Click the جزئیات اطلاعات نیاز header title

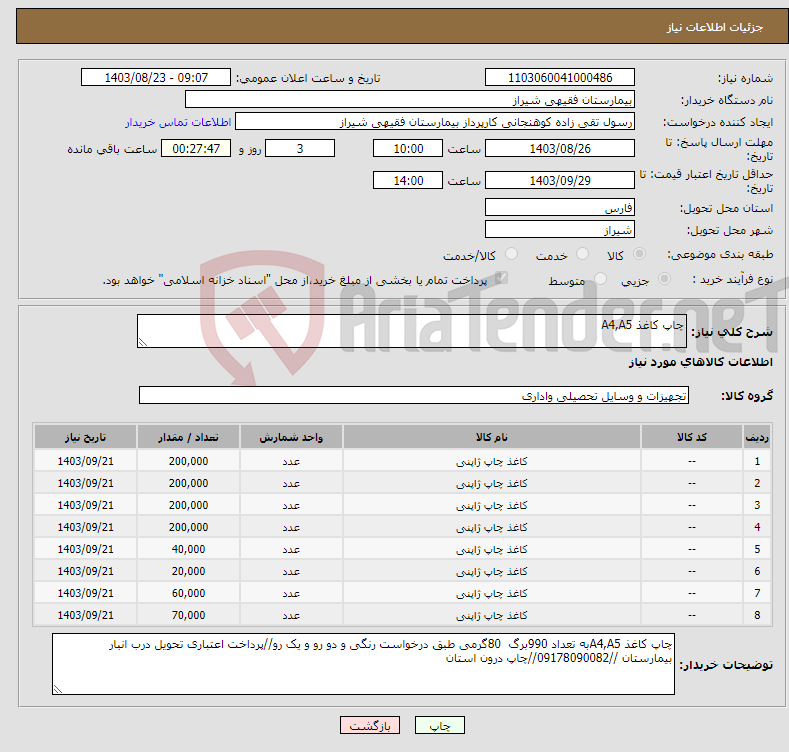[715, 27]
